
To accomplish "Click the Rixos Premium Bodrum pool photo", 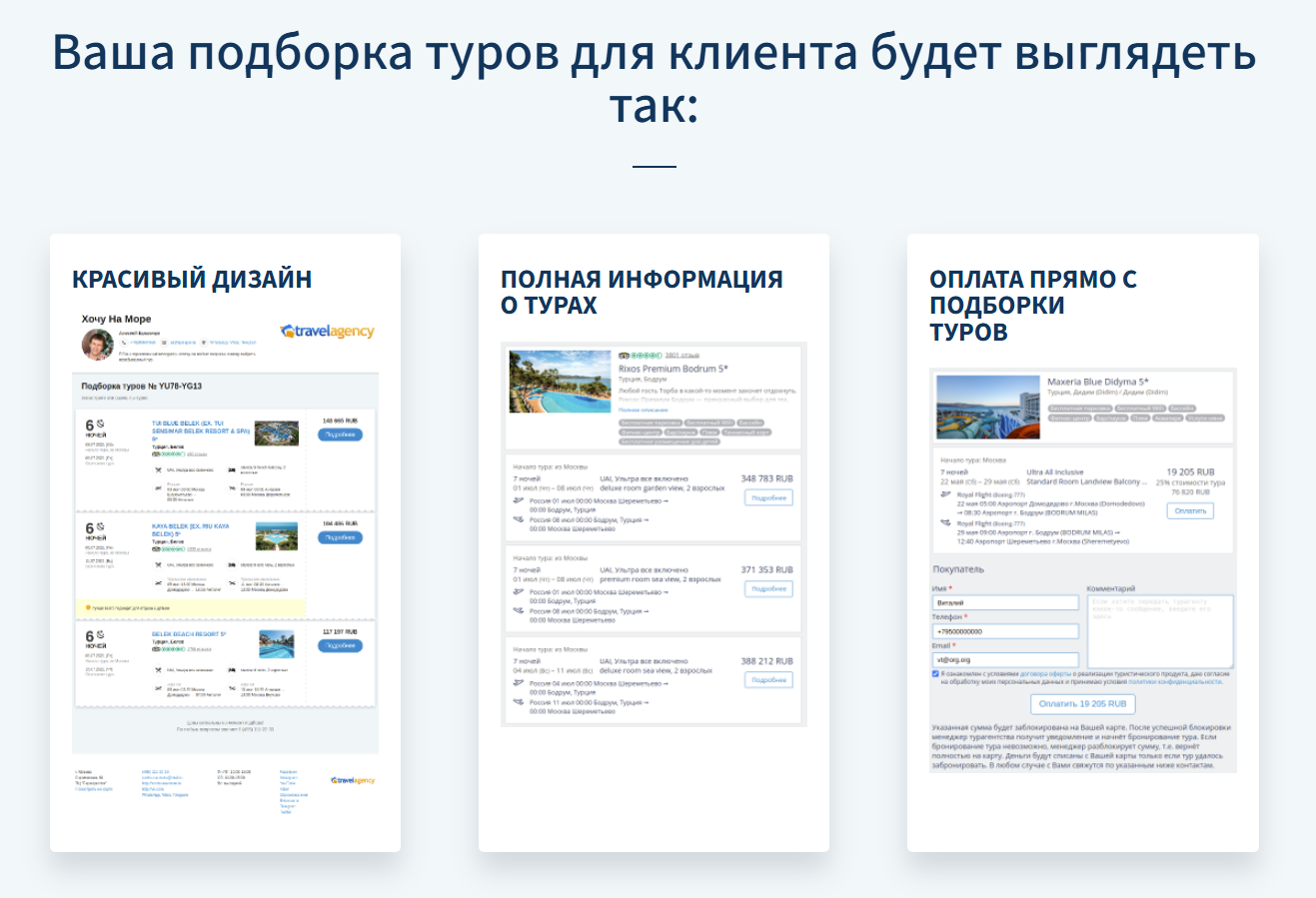I will [560, 382].
